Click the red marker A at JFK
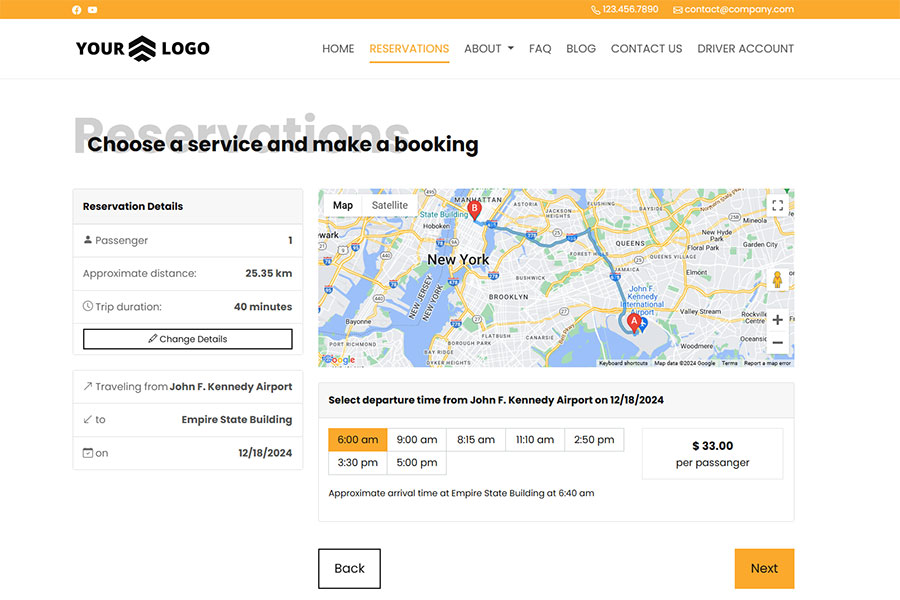Viewport: 900px width, 600px height. (634, 323)
